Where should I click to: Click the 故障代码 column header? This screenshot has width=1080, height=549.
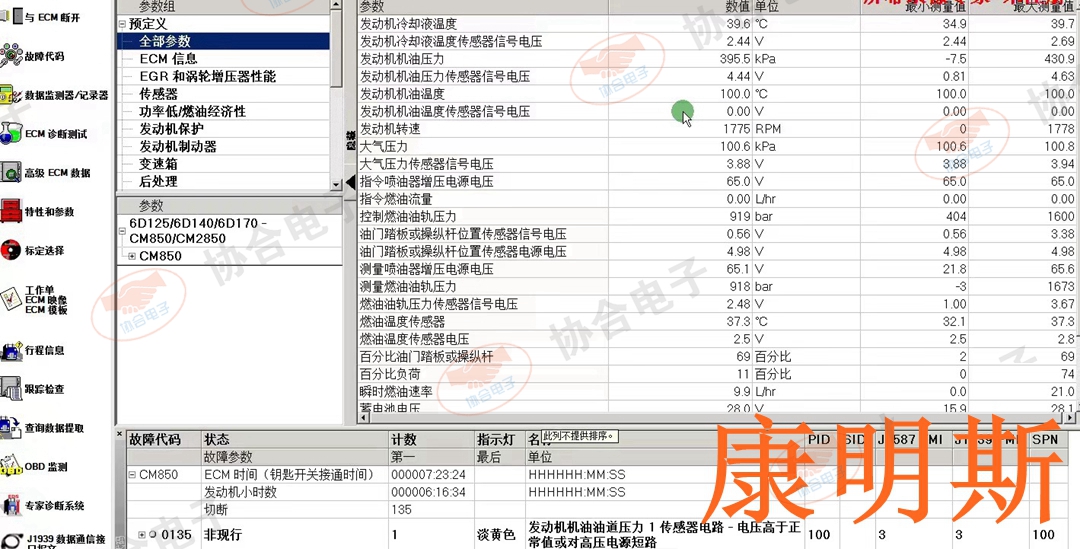[163, 439]
